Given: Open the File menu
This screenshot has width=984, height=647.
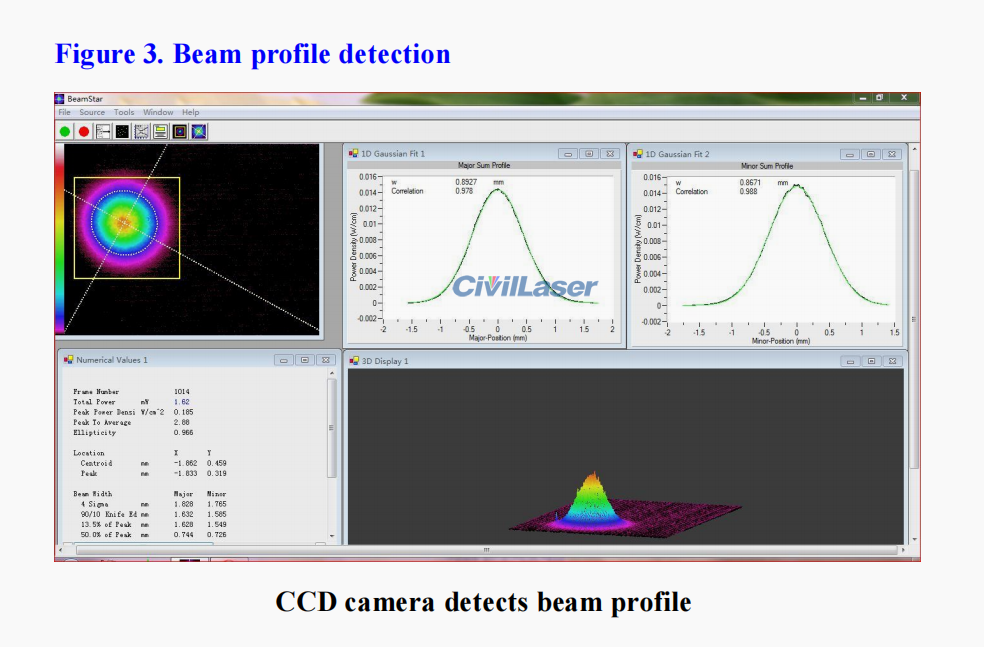Looking at the screenshot, I should tap(65, 112).
